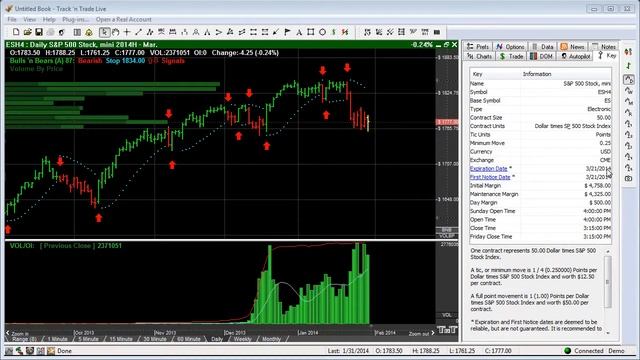
Task: Select the 1 Minute timeframe tab
Action: click(x=57, y=339)
